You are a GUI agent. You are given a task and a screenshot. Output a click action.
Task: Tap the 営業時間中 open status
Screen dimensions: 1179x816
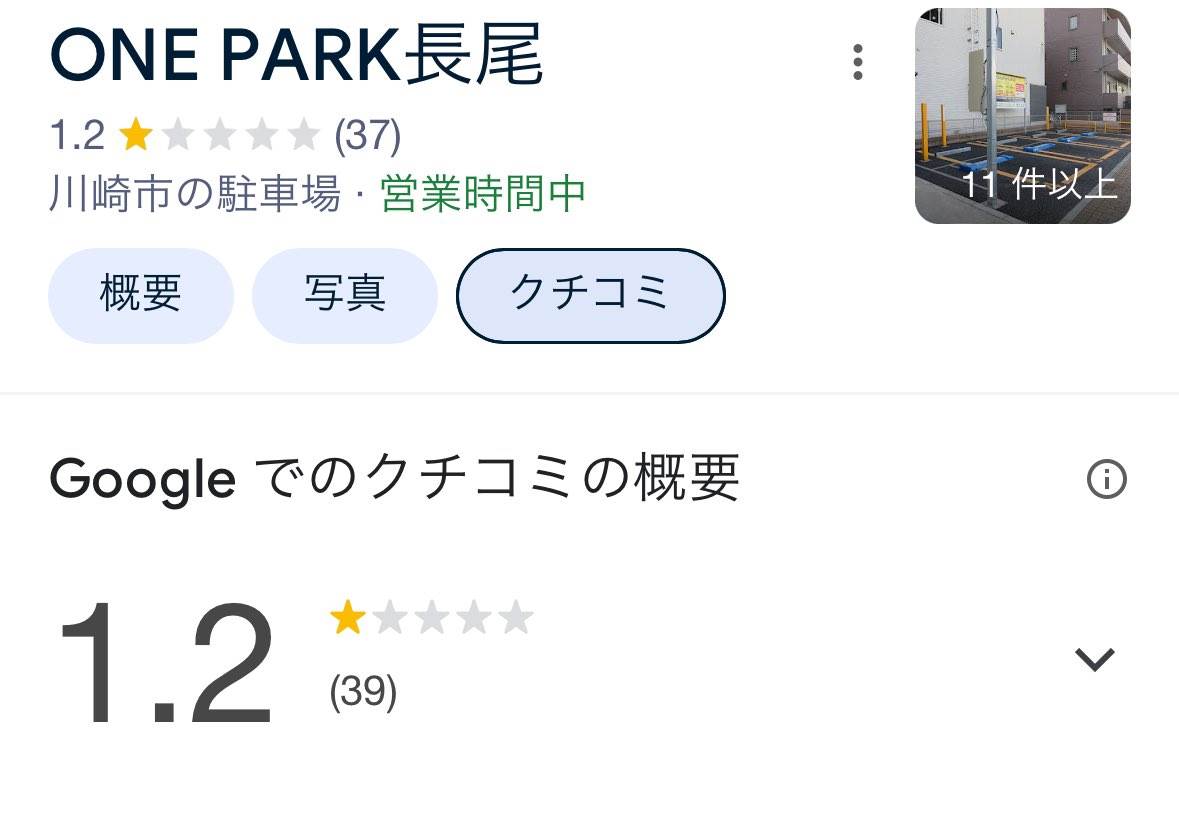pyautogui.click(x=483, y=194)
